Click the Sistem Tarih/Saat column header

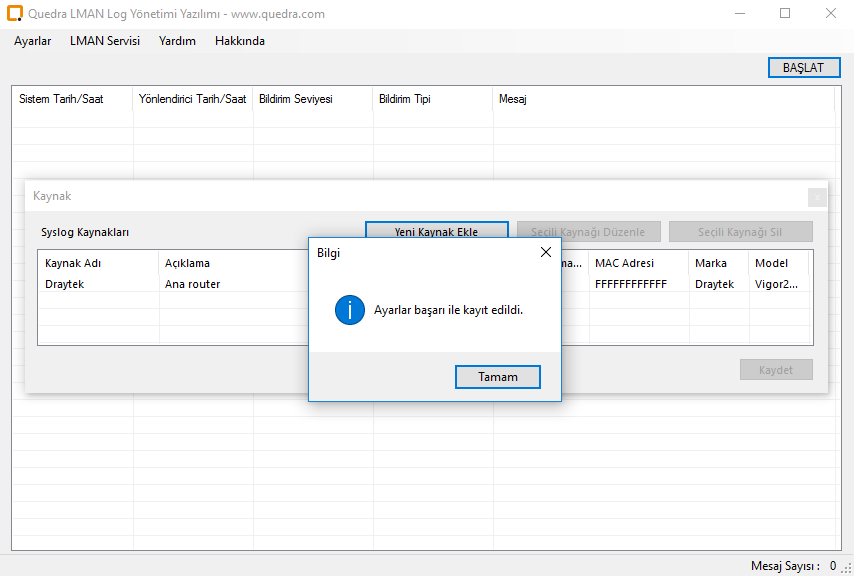pyautogui.click(x=61, y=99)
